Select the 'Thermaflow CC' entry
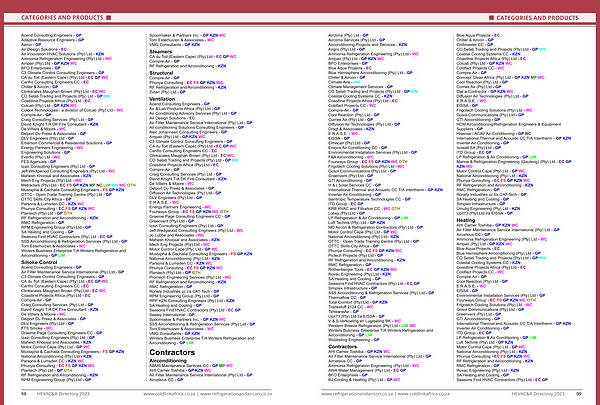600x405 pixels. coord(347,297)
